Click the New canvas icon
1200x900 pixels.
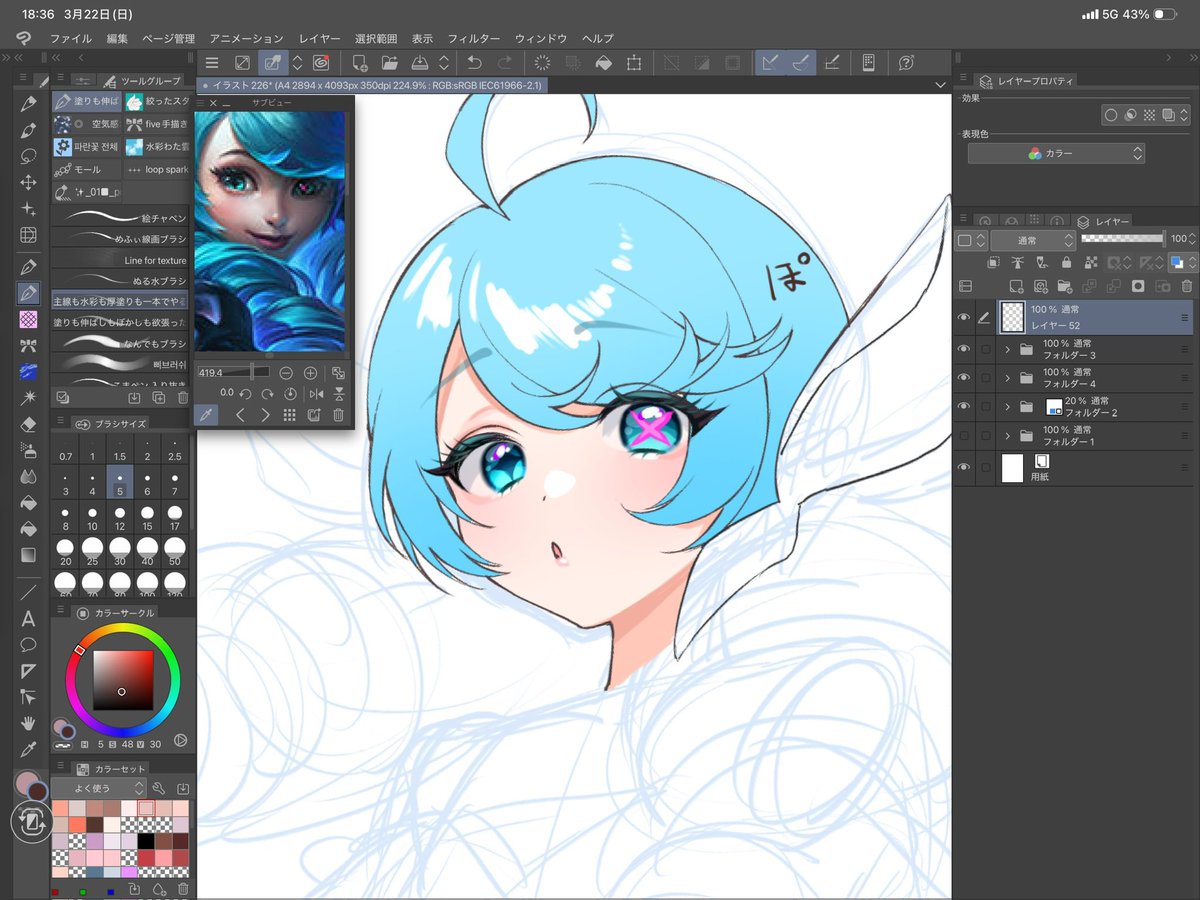(361, 63)
